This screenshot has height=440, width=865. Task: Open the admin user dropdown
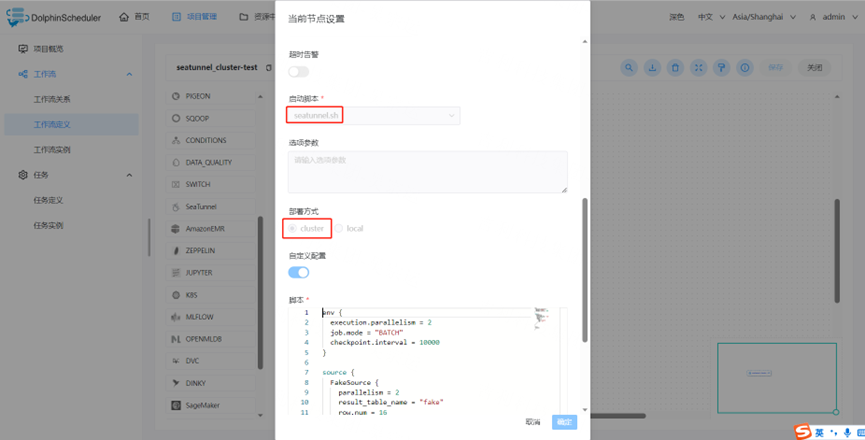(833, 17)
